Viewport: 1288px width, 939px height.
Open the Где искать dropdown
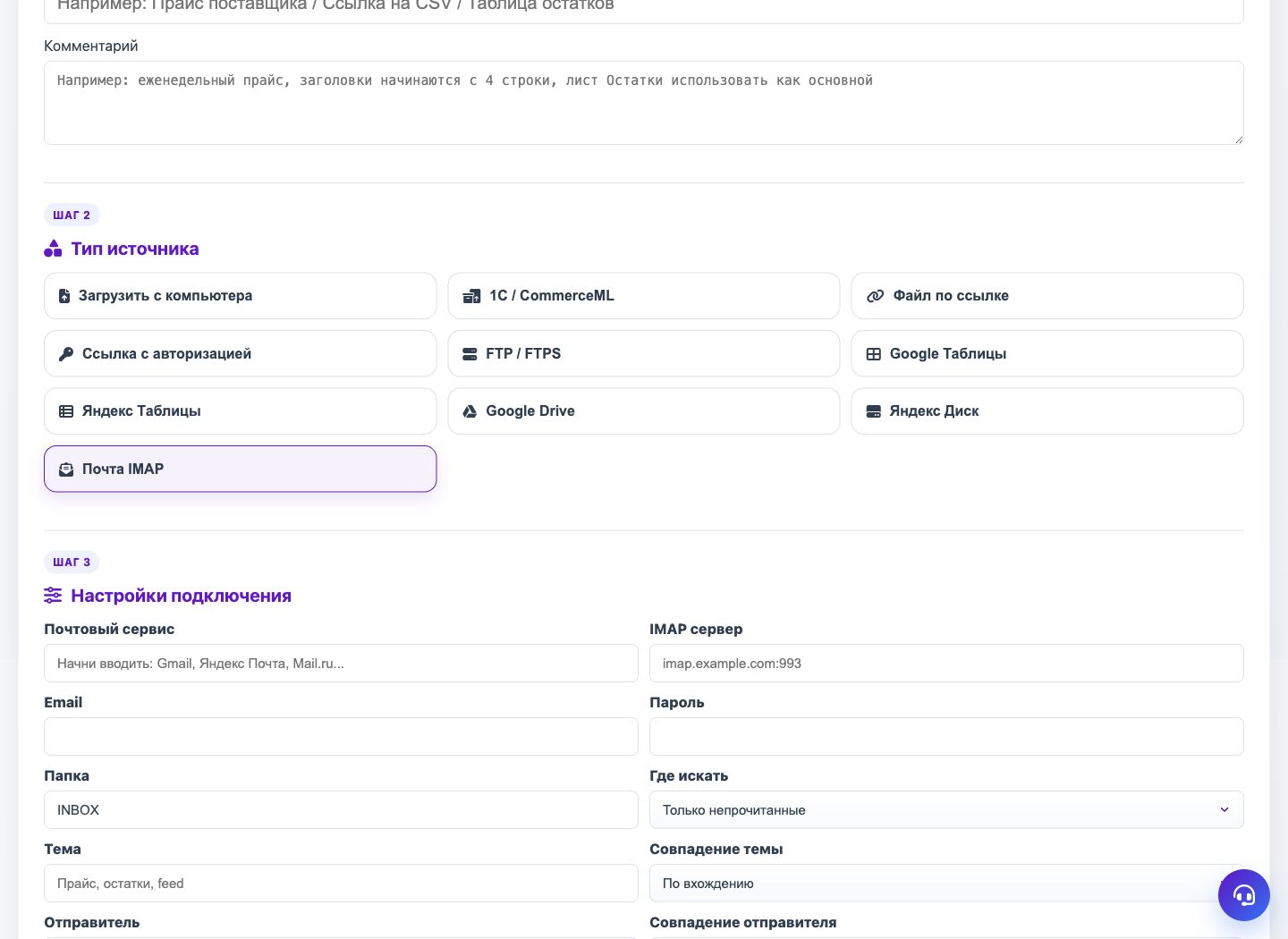point(946,810)
